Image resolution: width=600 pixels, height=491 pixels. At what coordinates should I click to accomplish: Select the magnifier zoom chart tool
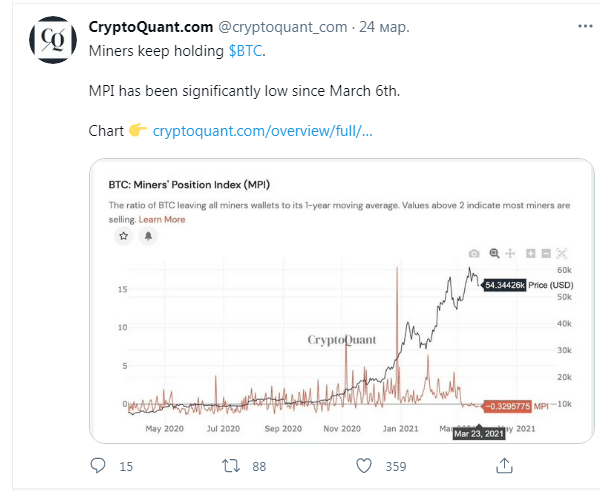coord(494,253)
